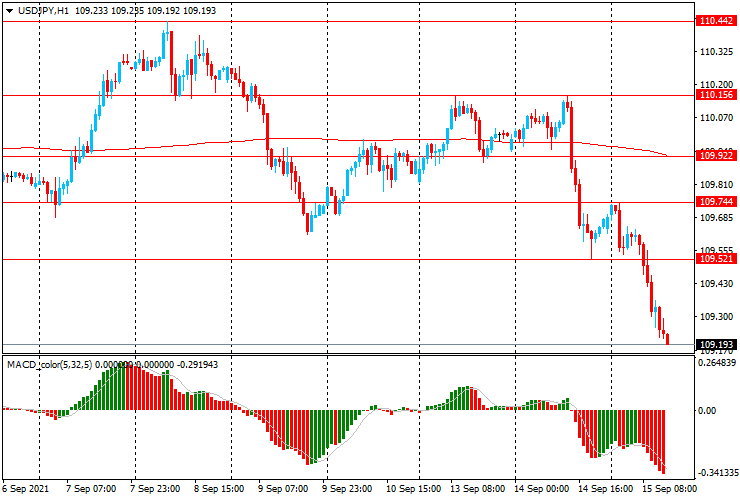The height and width of the screenshot is (500, 740).
Task: Select the 109.922 price level label
Action: click(716, 156)
